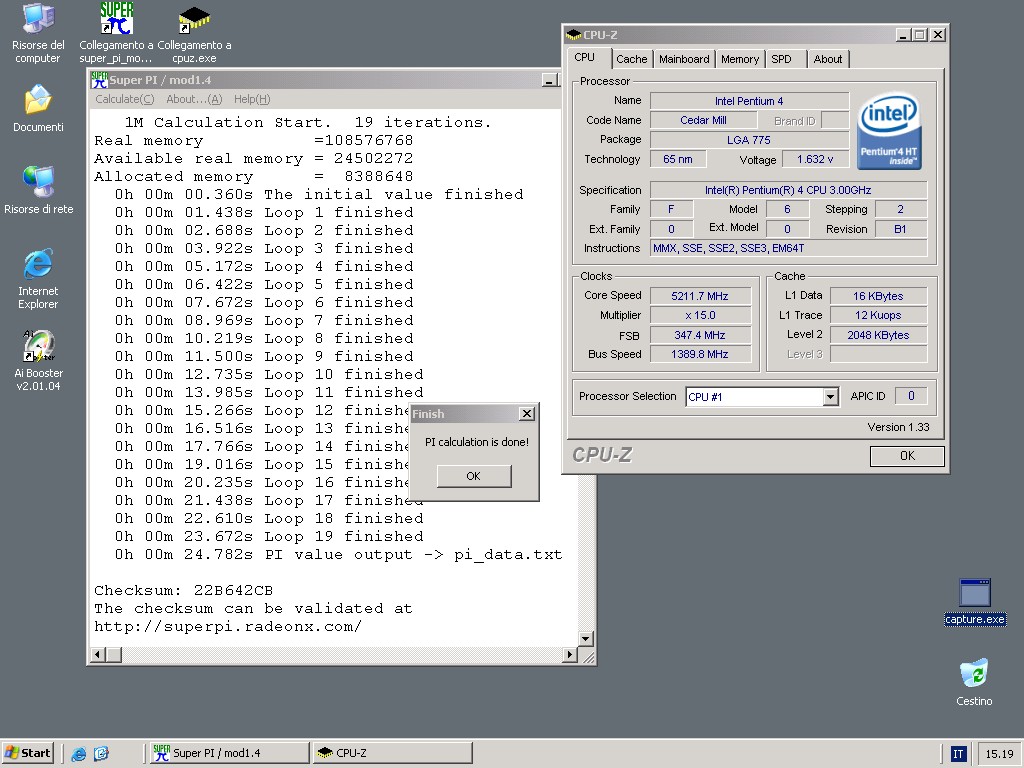Expand the Processor Selection dropdown
Image resolution: width=1024 pixels, height=768 pixels.
(830, 396)
